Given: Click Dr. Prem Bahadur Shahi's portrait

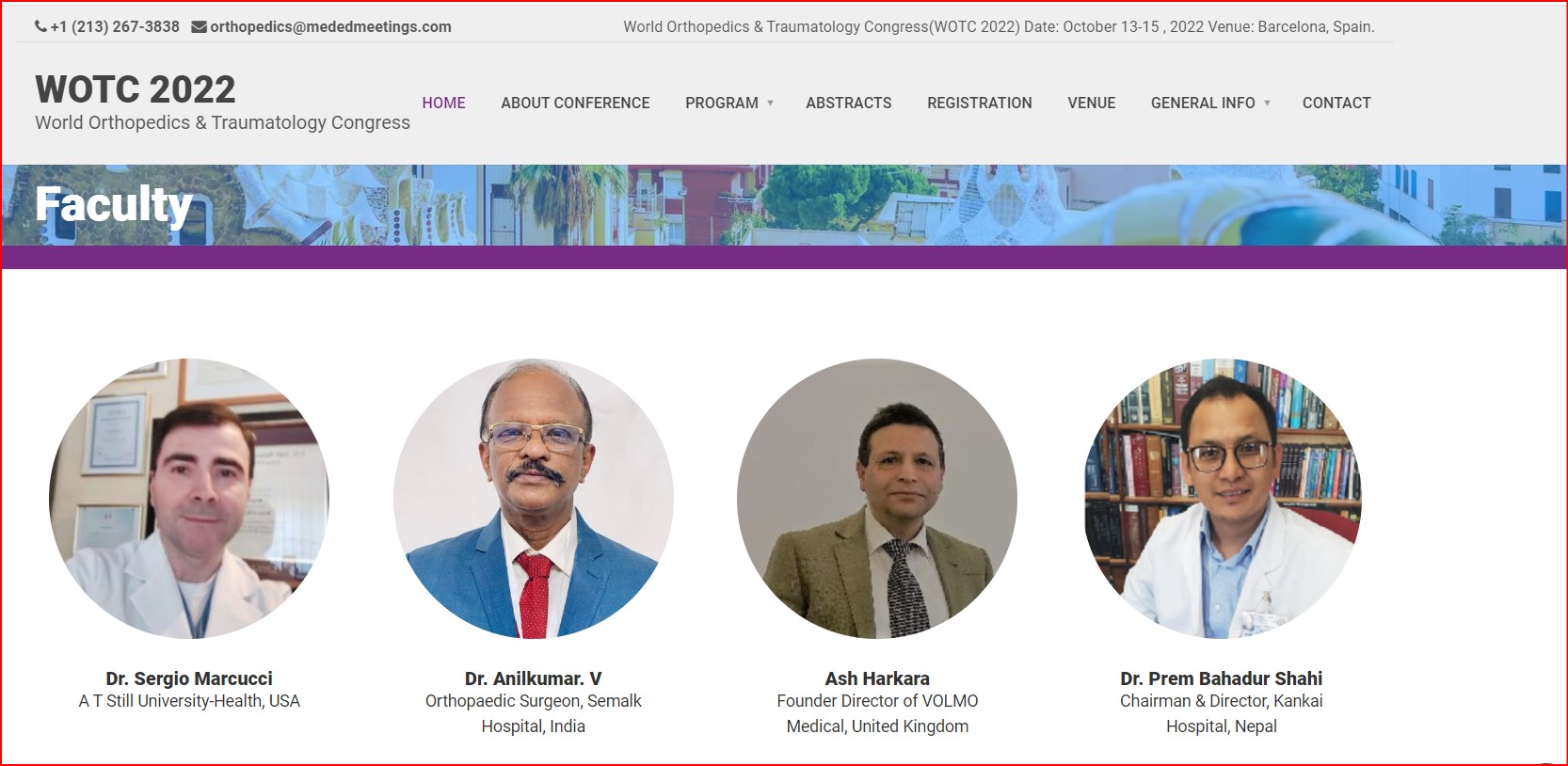Looking at the screenshot, I should pyautogui.click(x=1222, y=499).
